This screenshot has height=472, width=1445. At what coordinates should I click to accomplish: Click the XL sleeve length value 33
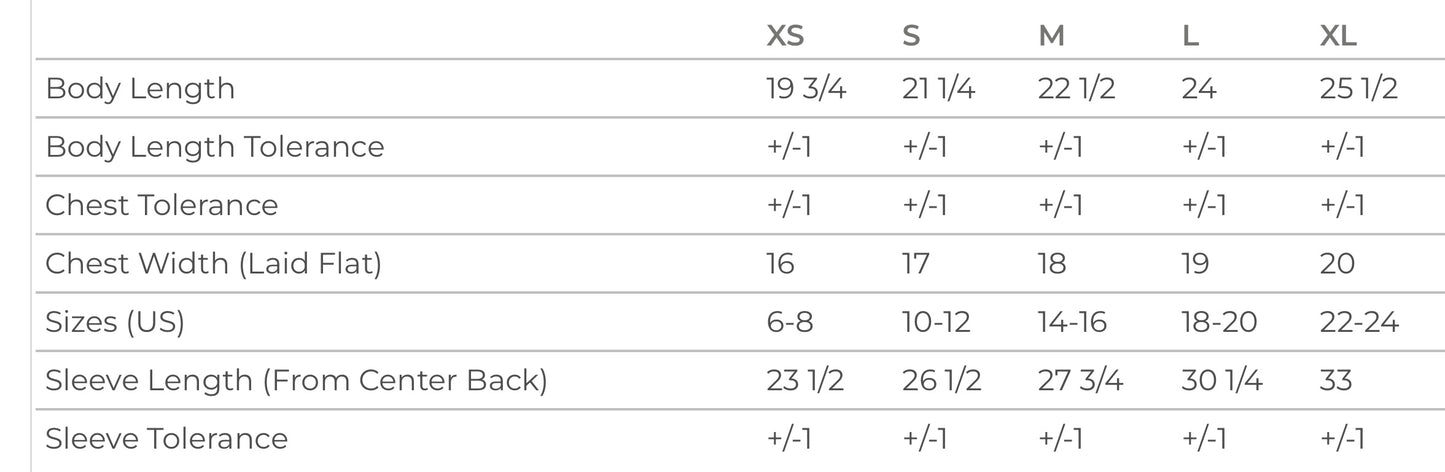click(x=1336, y=380)
